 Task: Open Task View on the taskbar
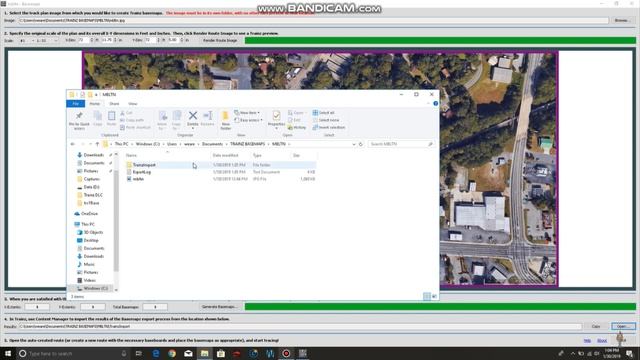[138, 353]
